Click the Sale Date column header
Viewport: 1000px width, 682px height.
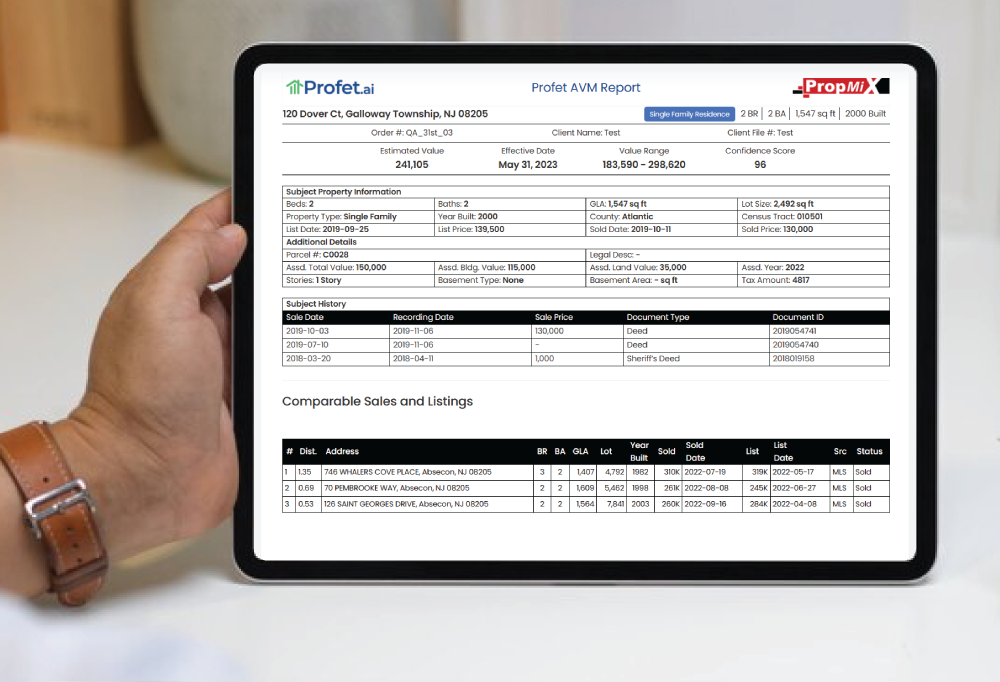[304, 317]
